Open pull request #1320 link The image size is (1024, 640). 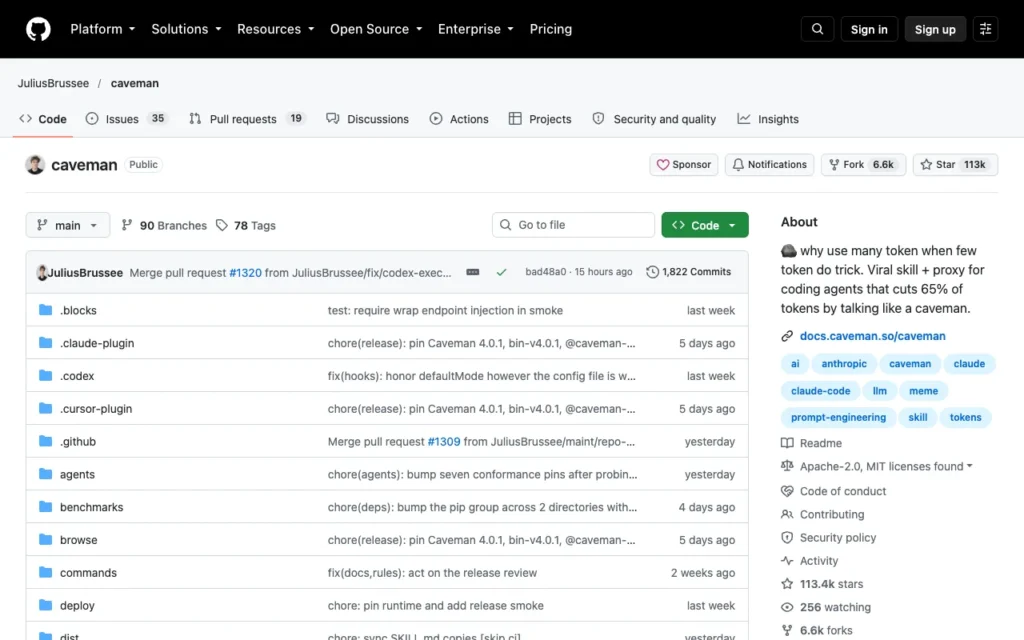pyautogui.click(x=245, y=272)
